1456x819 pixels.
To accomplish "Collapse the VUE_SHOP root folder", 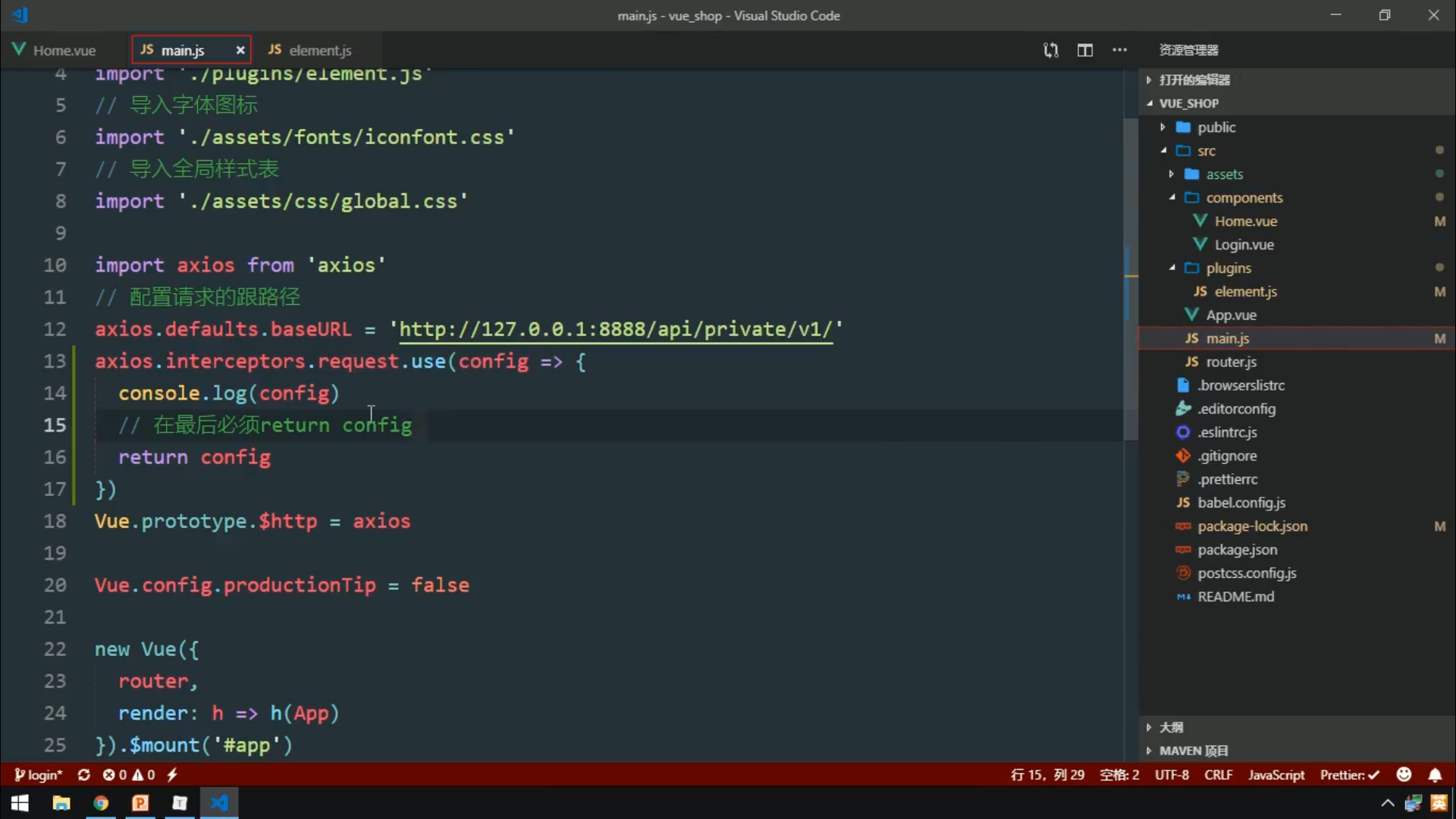I will 1149,103.
